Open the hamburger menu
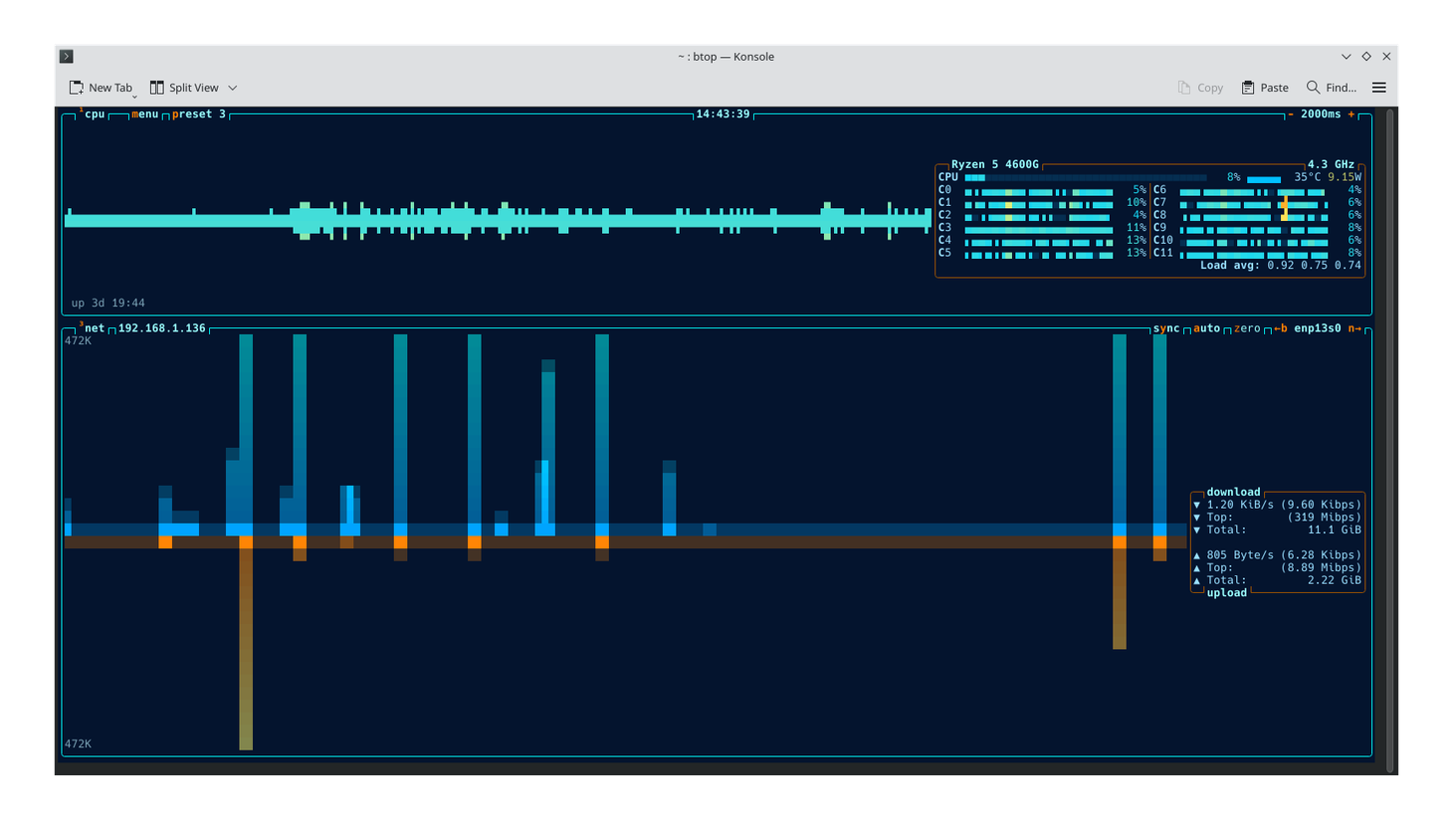This screenshot has height=840, width=1453. point(1379,88)
